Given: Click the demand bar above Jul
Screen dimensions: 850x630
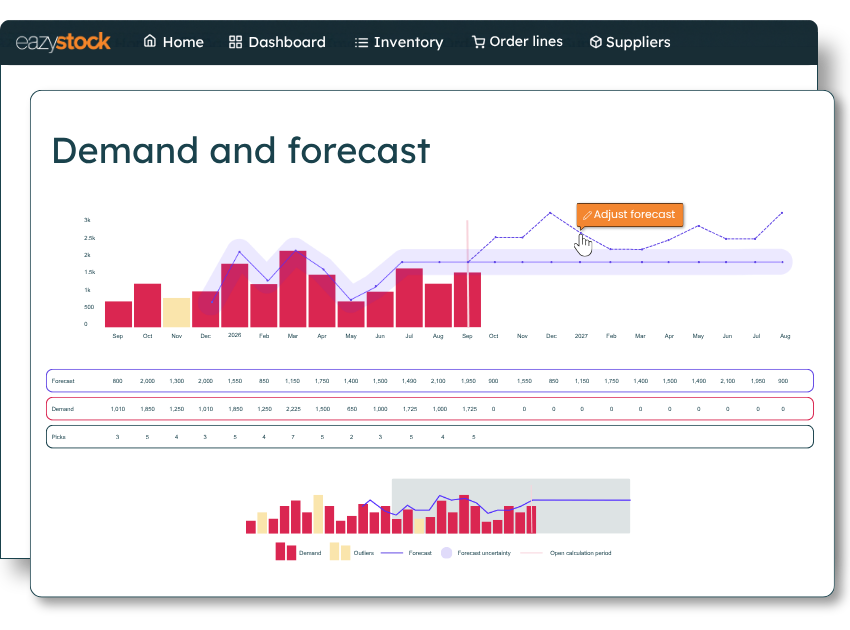Looking at the screenshot, I should tap(409, 298).
